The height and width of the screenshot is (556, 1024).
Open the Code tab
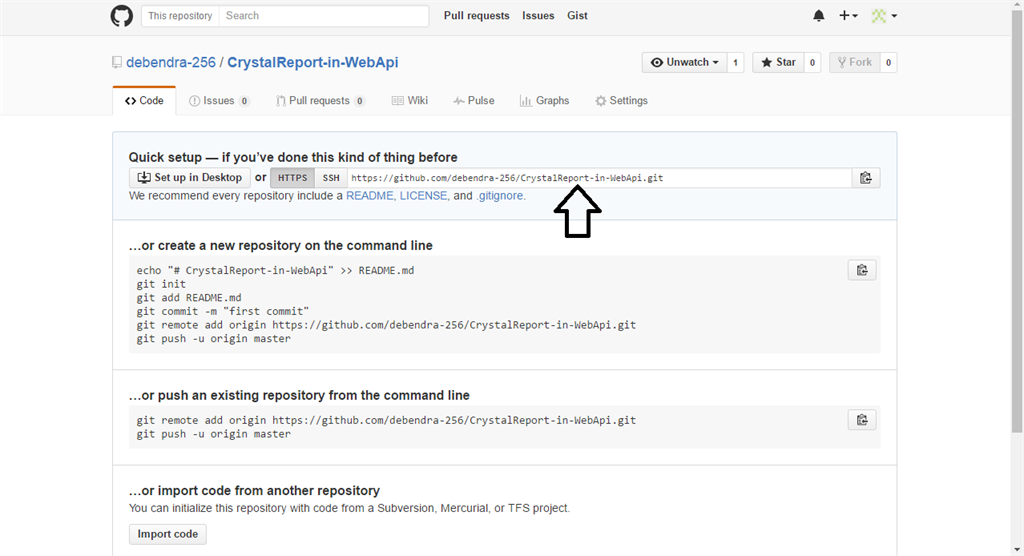tap(144, 101)
